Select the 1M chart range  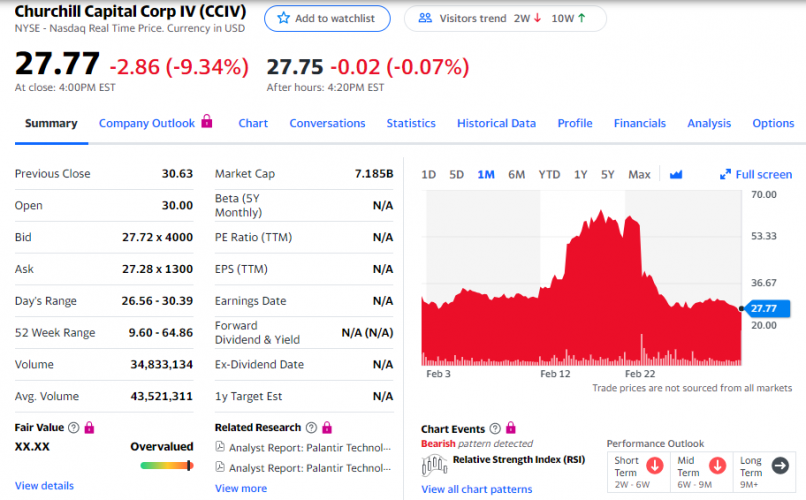pyautogui.click(x=486, y=175)
